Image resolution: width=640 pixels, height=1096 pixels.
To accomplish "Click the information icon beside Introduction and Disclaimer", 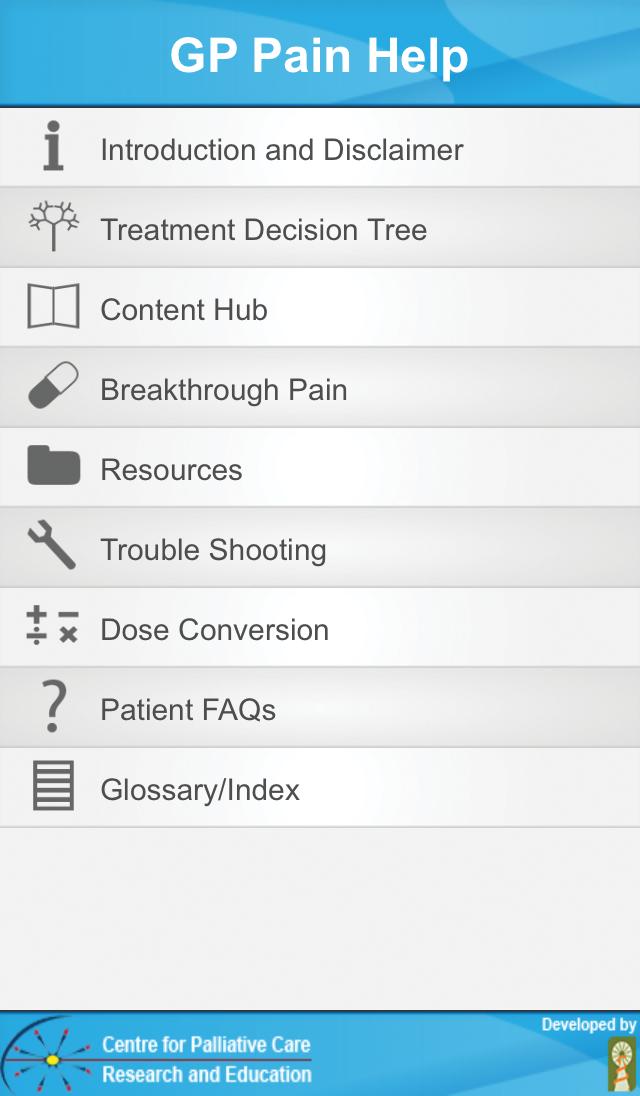I will [x=52, y=147].
